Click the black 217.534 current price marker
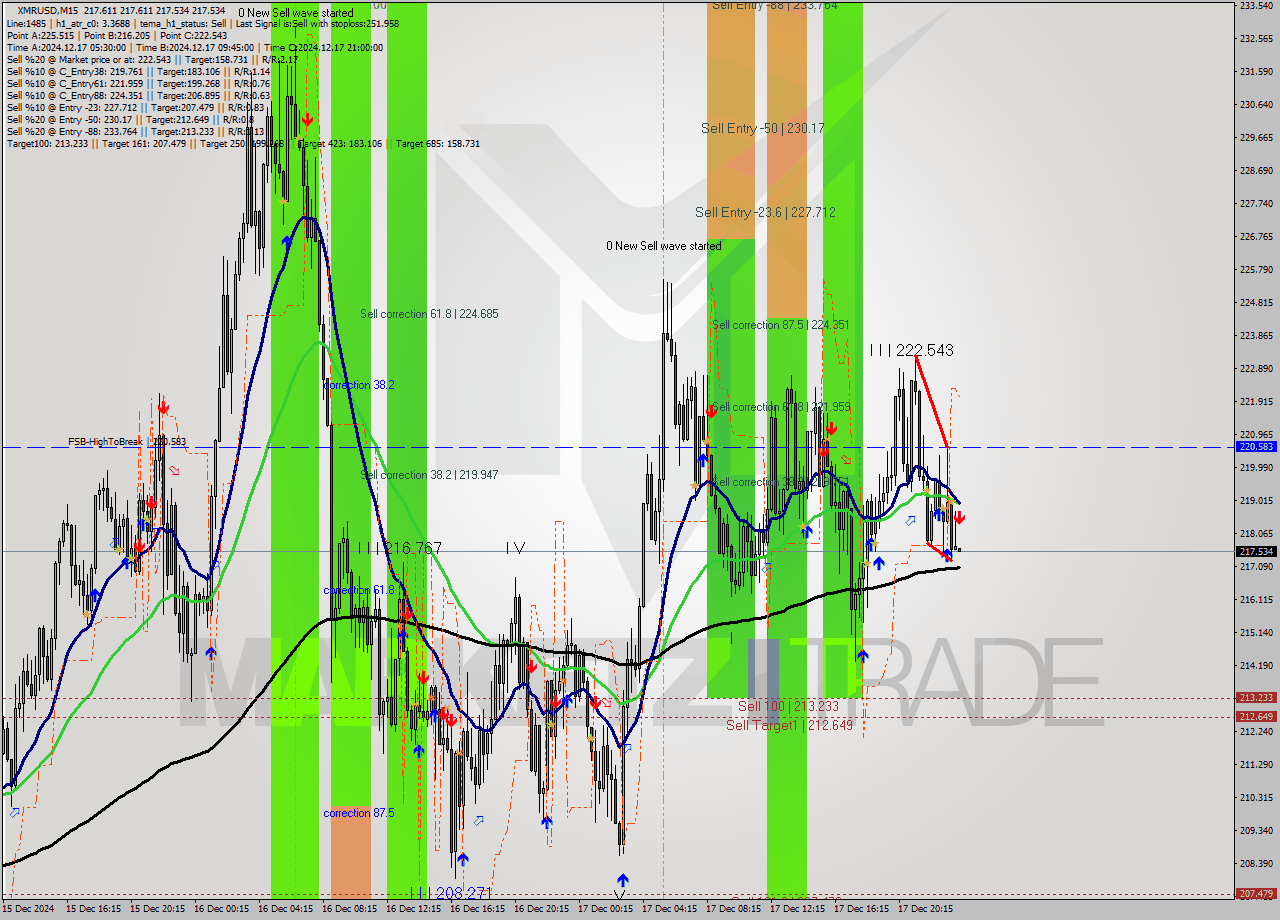1280x920 pixels. coord(1256,551)
